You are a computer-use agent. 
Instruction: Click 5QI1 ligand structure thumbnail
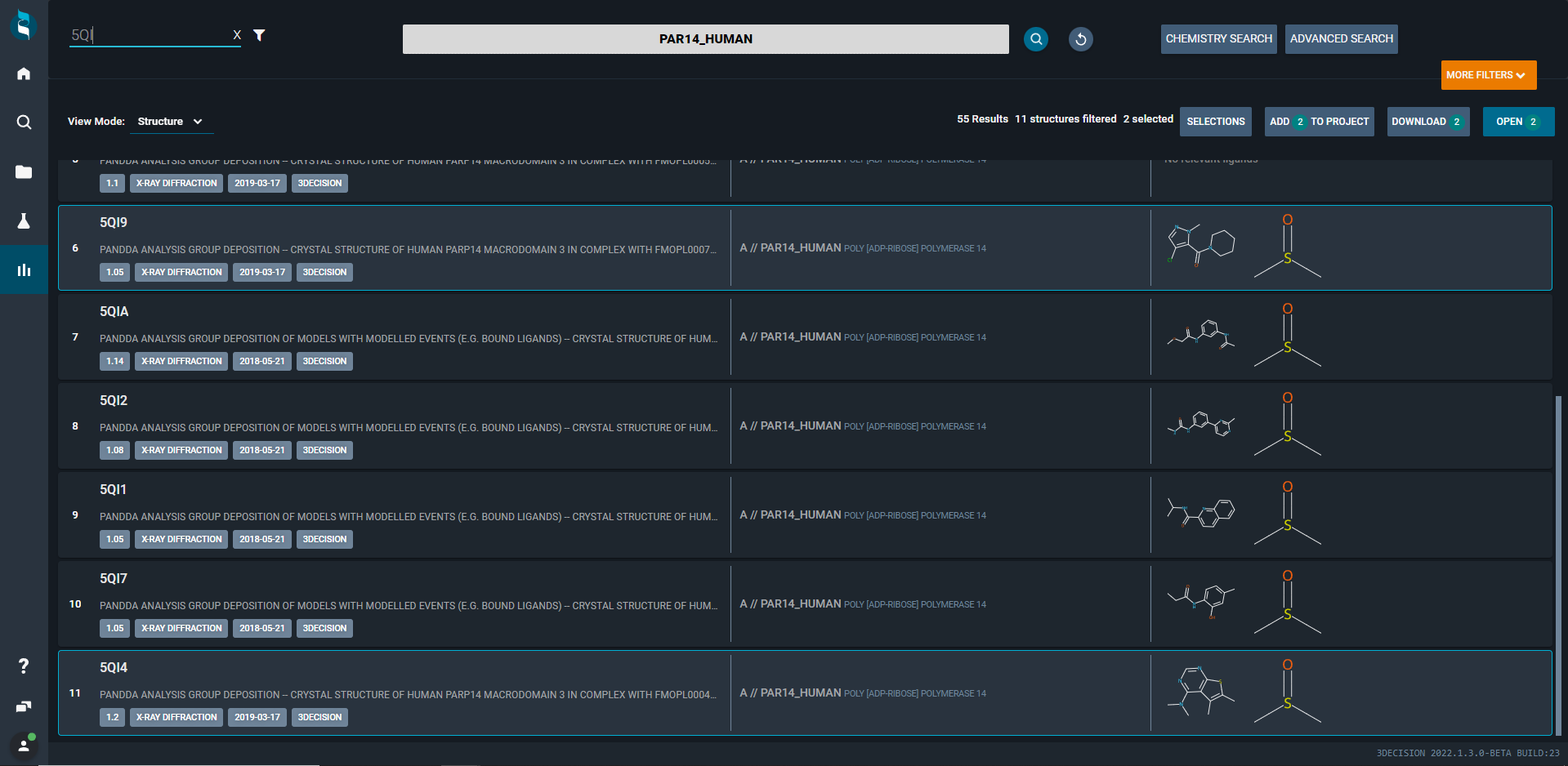click(1201, 513)
